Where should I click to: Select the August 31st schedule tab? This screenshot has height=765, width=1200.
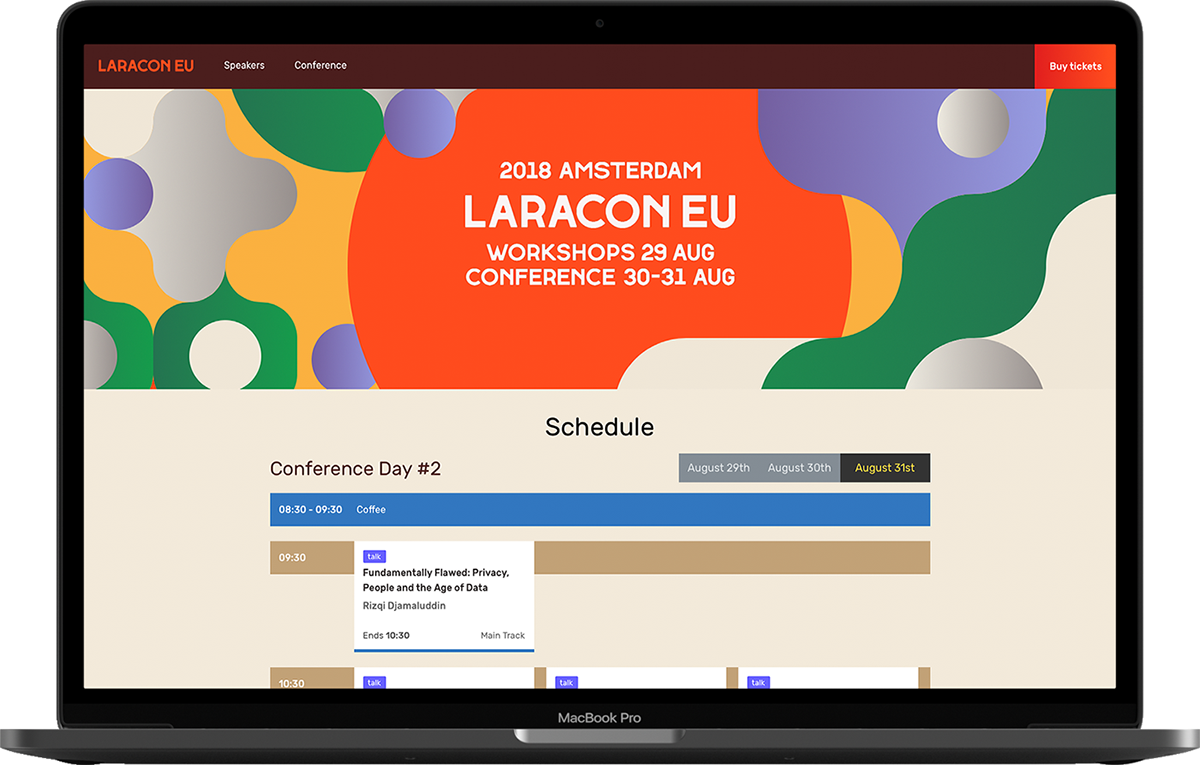pyautogui.click(x=884, y=468)
